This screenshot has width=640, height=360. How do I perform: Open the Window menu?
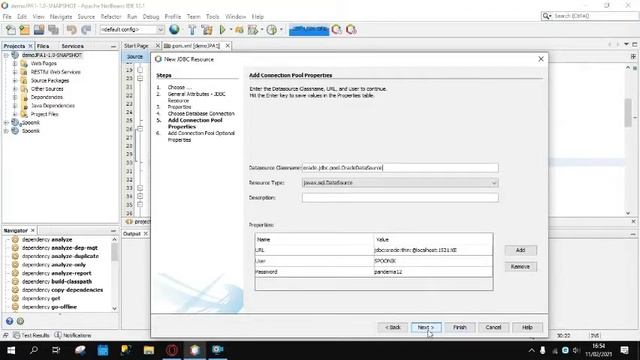(x=236, y=17)
